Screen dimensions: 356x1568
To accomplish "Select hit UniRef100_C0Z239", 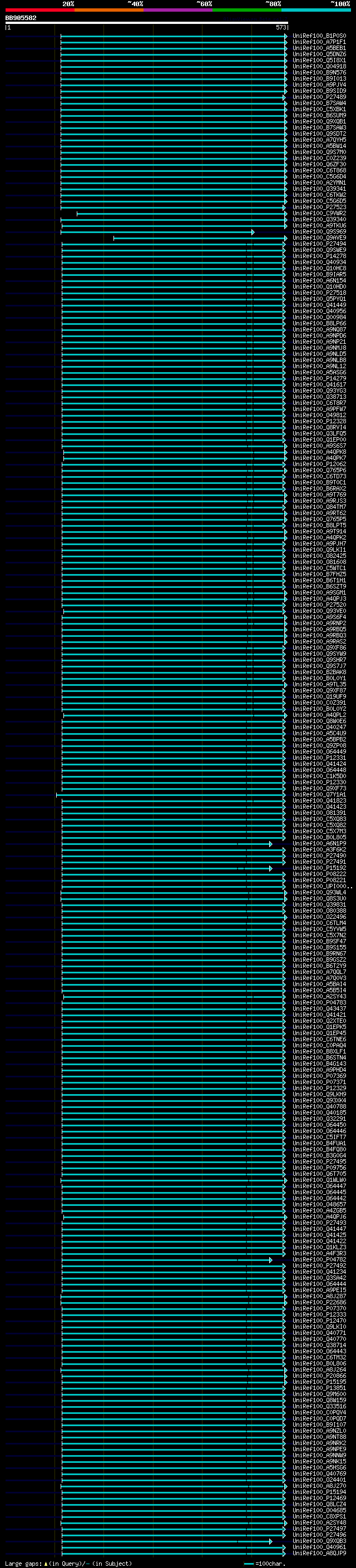I will 319,159.
